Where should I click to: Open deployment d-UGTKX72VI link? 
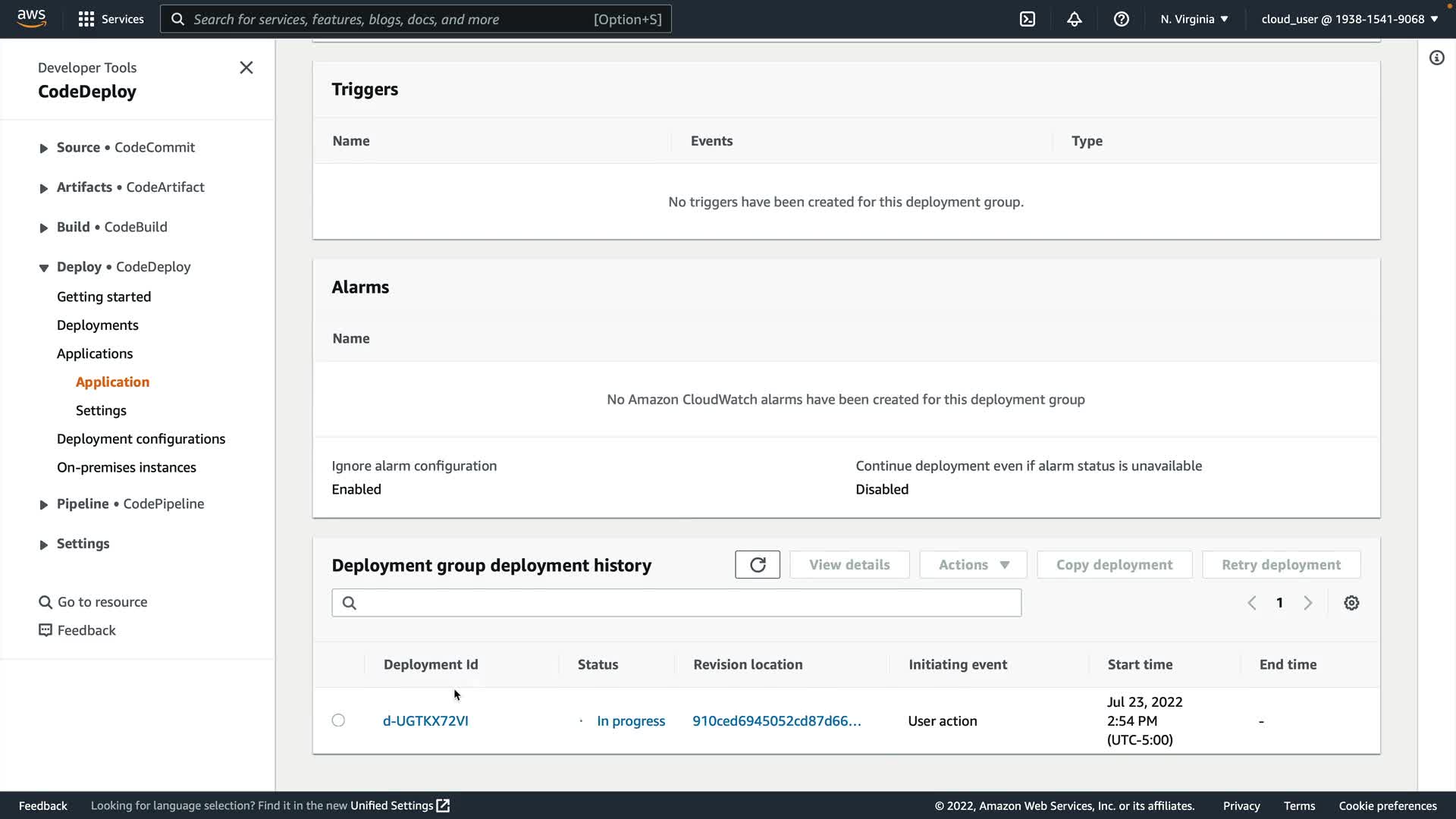[x=425, y=721]
